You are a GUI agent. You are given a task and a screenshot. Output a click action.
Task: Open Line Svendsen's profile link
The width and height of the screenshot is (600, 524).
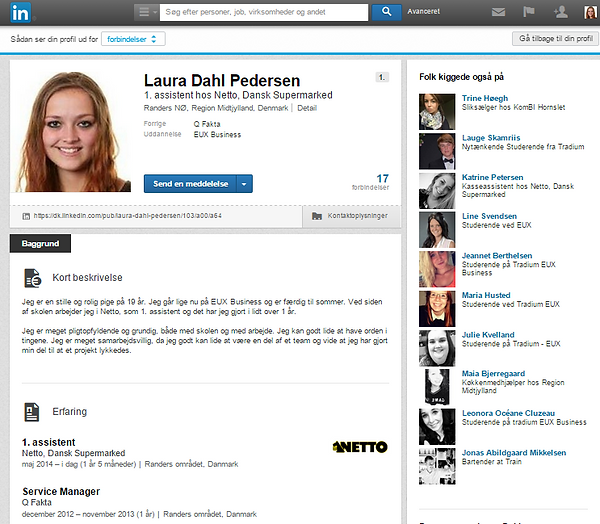pos(489,216)
